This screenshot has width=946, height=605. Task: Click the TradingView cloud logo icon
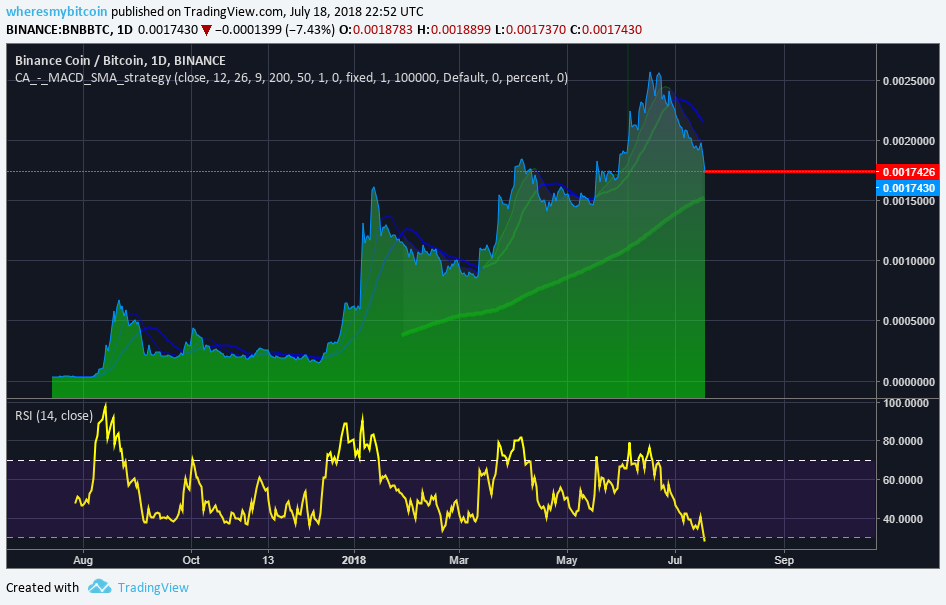pos(100,586)
